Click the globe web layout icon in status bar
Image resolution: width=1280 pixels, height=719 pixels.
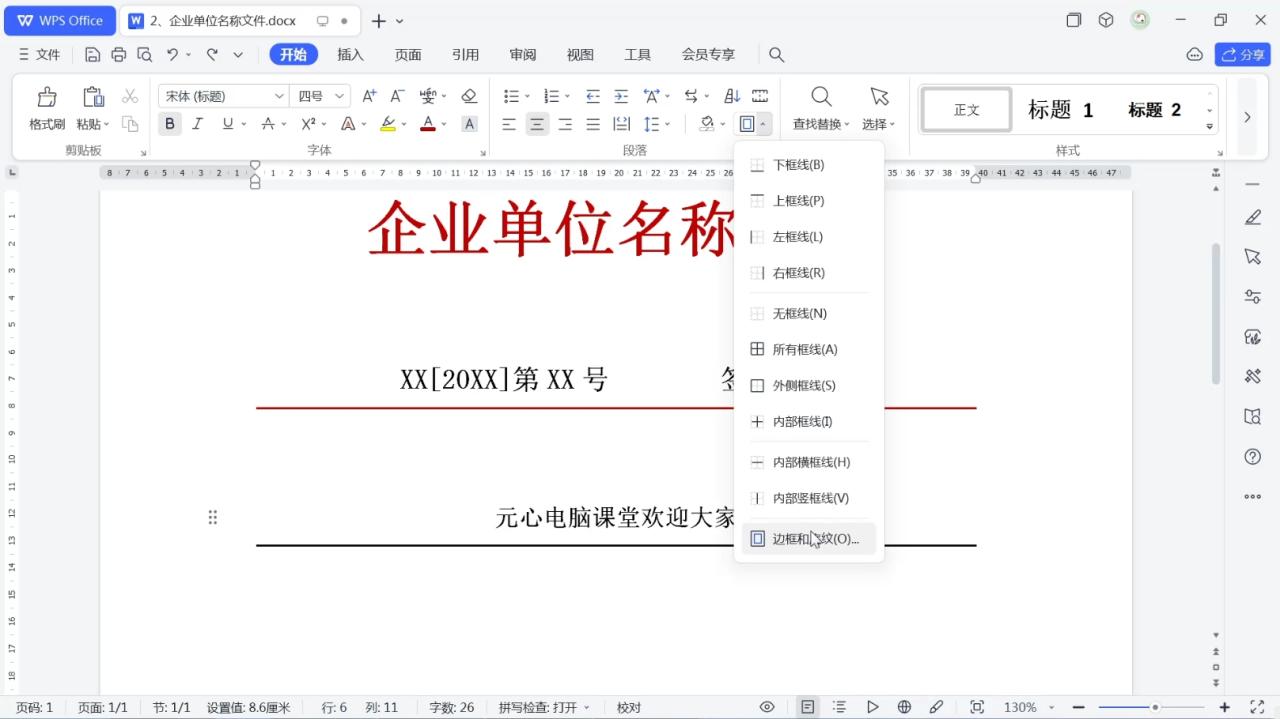(x=904, y=707)
